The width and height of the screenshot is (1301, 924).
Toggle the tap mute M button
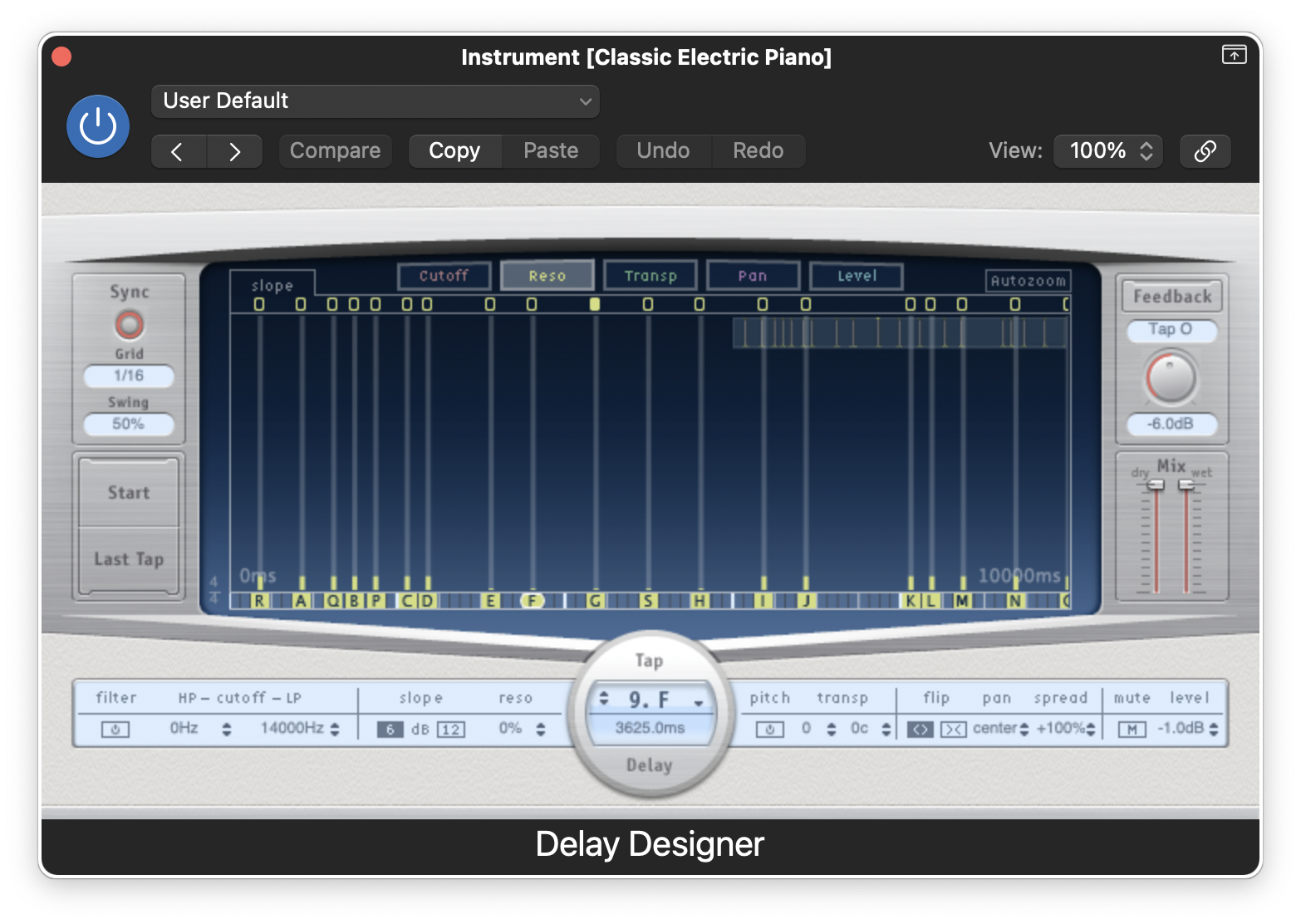tap(1132, 730)
